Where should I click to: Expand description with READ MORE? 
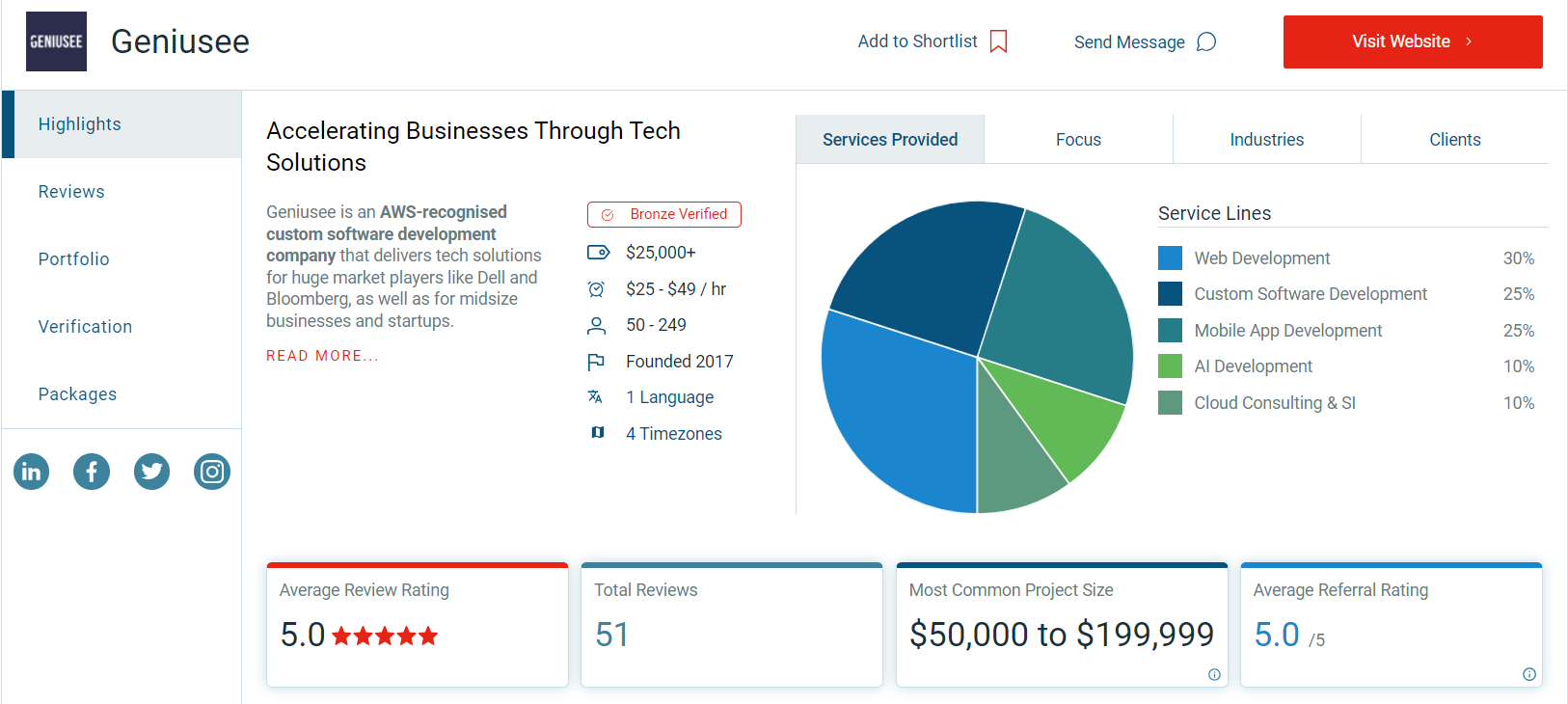click(322, 356)
